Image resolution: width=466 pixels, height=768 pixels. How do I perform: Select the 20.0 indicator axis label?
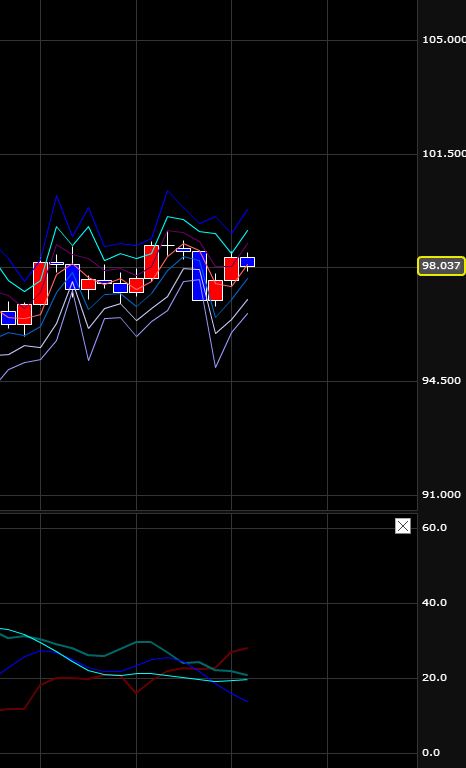[x=434, y=677]
